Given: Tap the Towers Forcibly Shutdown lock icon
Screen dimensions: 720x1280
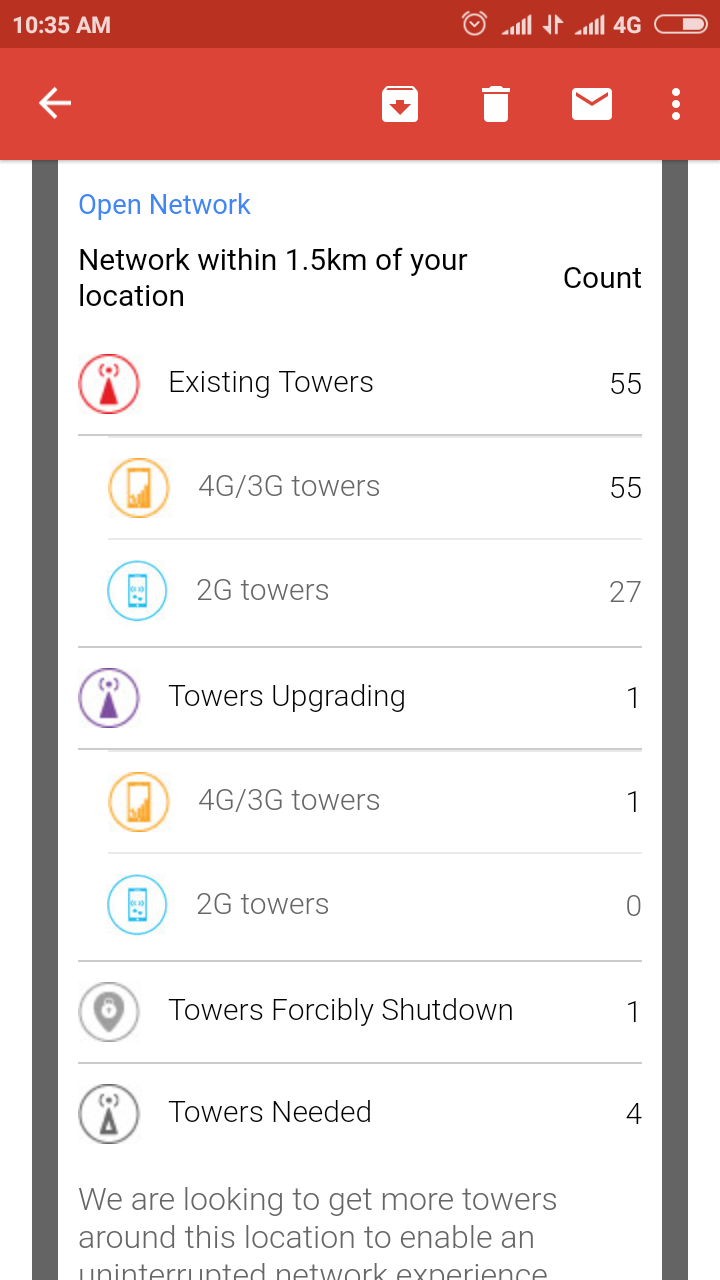Looking at the screenshot, I should coord(109,1011).
